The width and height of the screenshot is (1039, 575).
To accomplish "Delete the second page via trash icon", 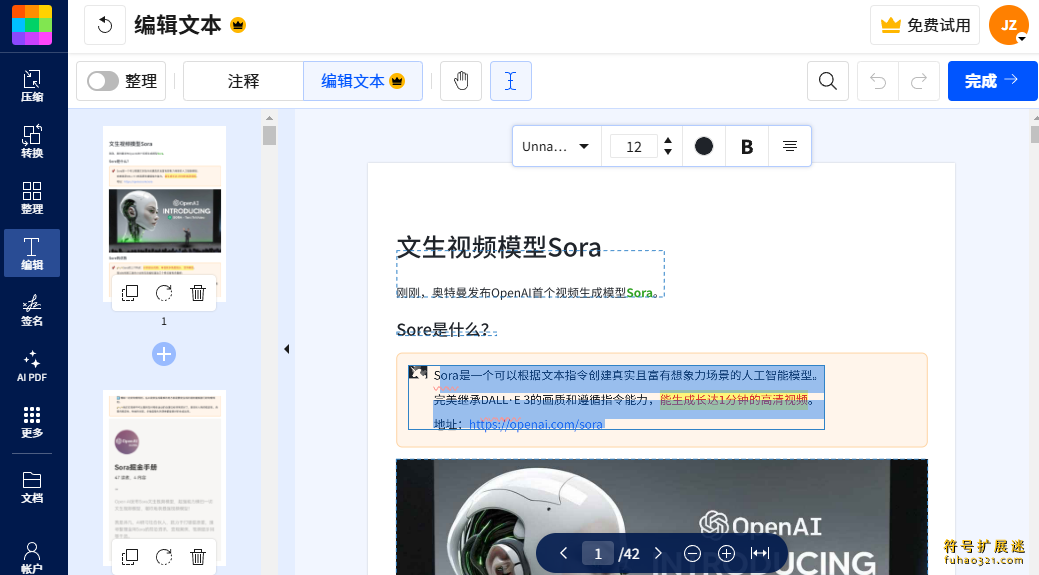I will (197, 557).
